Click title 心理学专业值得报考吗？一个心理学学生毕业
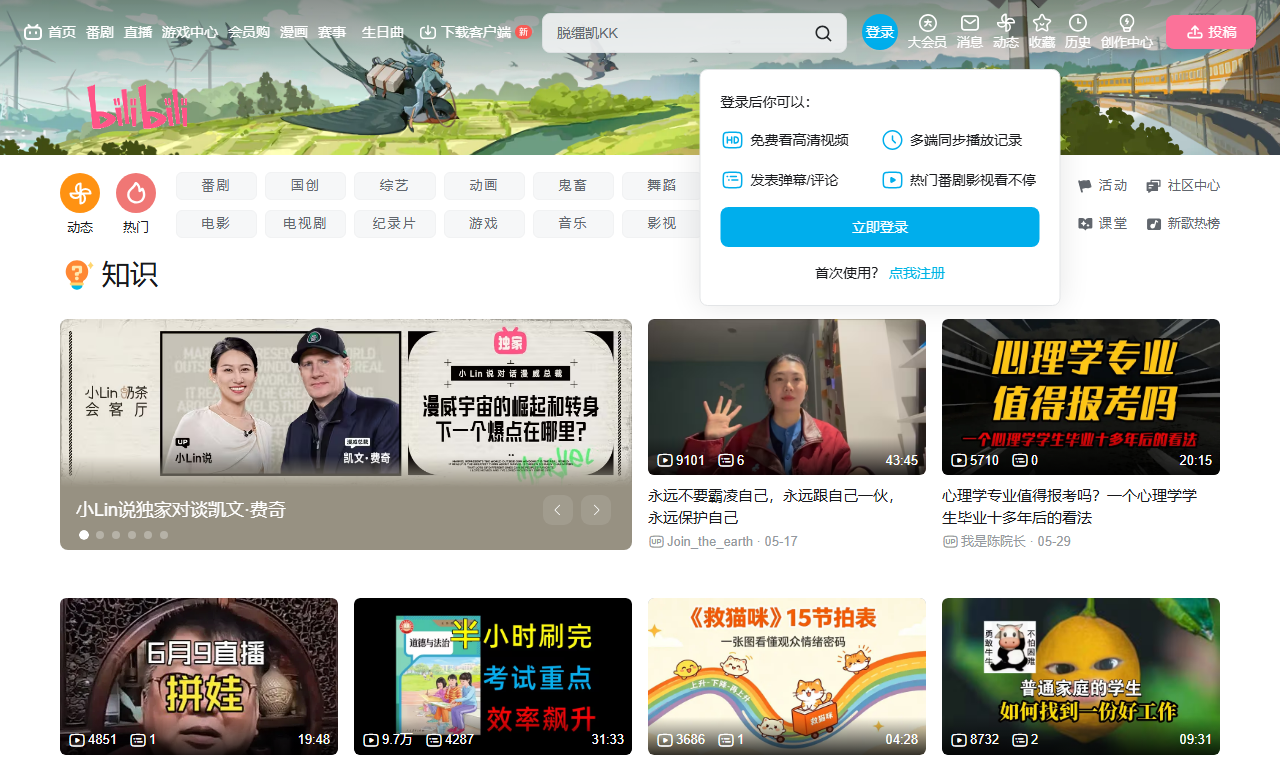Viewport: 1280px width, 768px height. pyautogui.click(x=1069, y=506)
